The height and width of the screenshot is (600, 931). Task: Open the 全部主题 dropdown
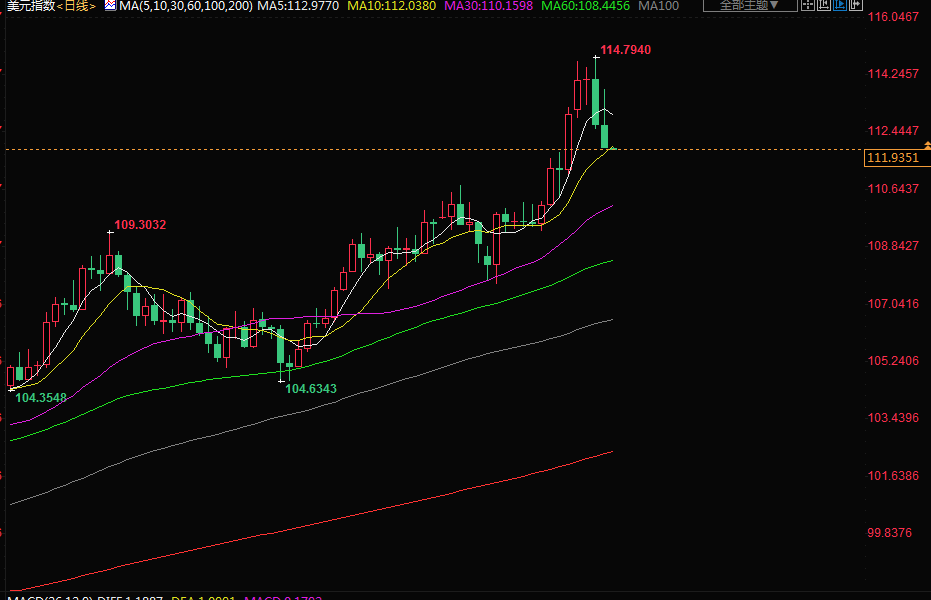click(749, 5)
